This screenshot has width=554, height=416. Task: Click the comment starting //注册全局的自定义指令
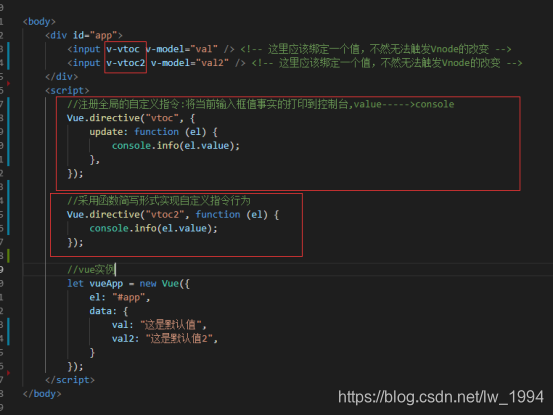[261, 104]
